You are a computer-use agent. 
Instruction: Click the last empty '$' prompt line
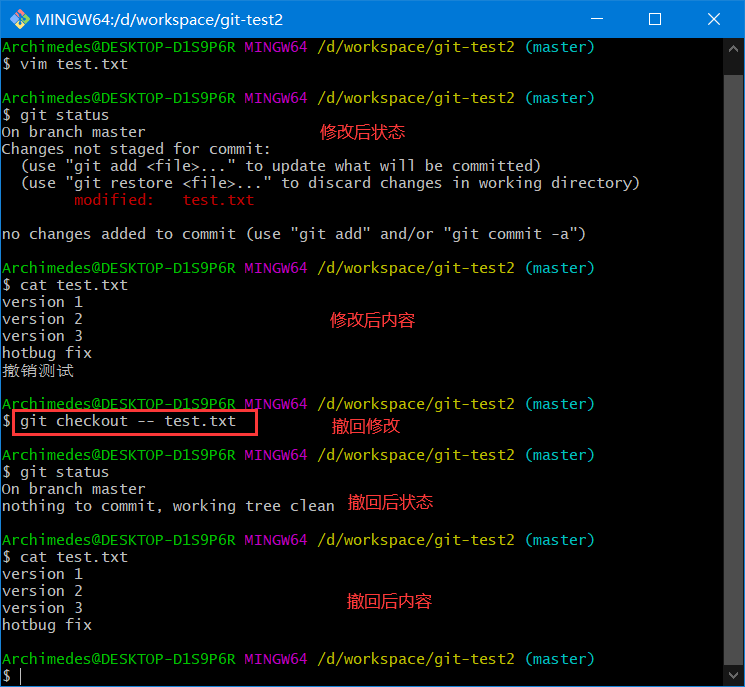point(12,676)
